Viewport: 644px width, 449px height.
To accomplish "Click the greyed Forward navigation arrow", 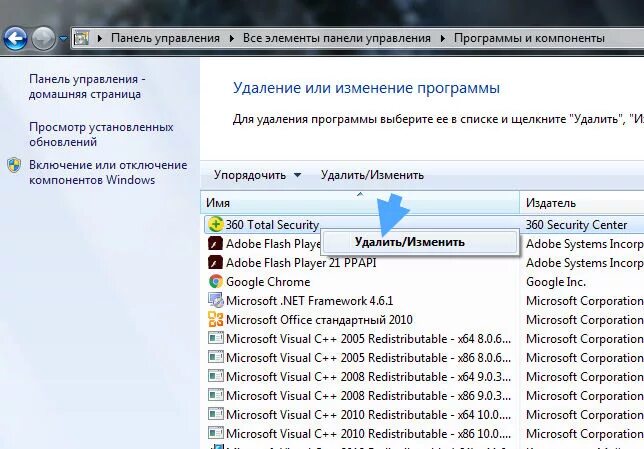I will [43, 39].
